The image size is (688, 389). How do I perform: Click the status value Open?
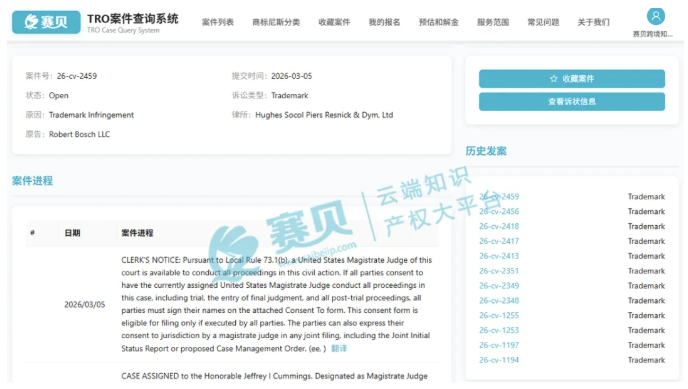58,96
